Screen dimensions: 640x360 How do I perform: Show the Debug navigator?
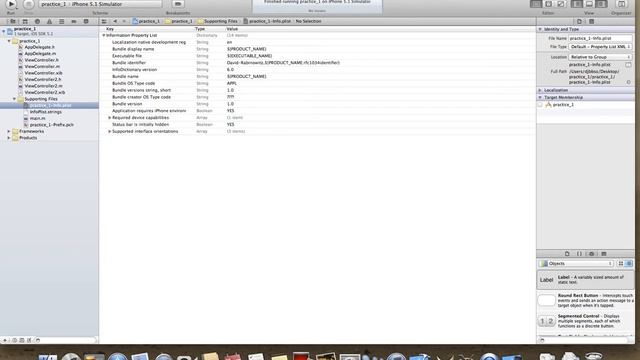click(x=62, y=21)
